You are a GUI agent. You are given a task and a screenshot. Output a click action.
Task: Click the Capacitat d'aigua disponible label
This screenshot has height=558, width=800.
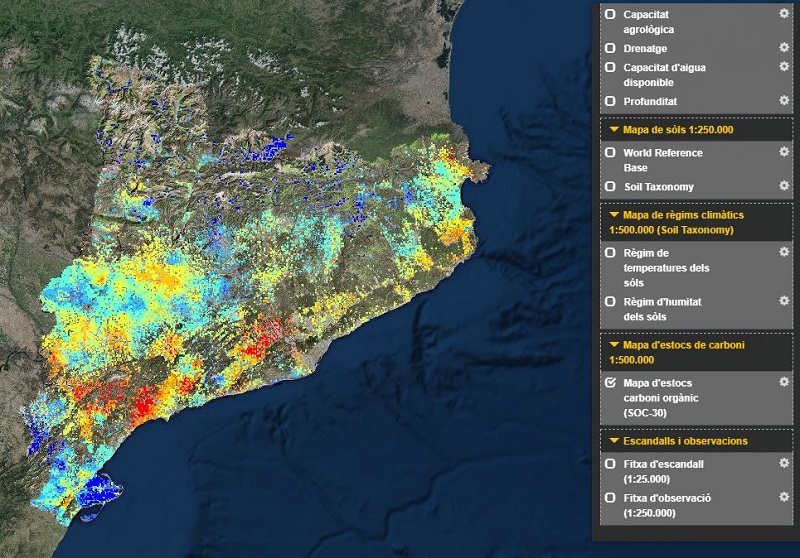pyautogui.click(x=664, y=75)
